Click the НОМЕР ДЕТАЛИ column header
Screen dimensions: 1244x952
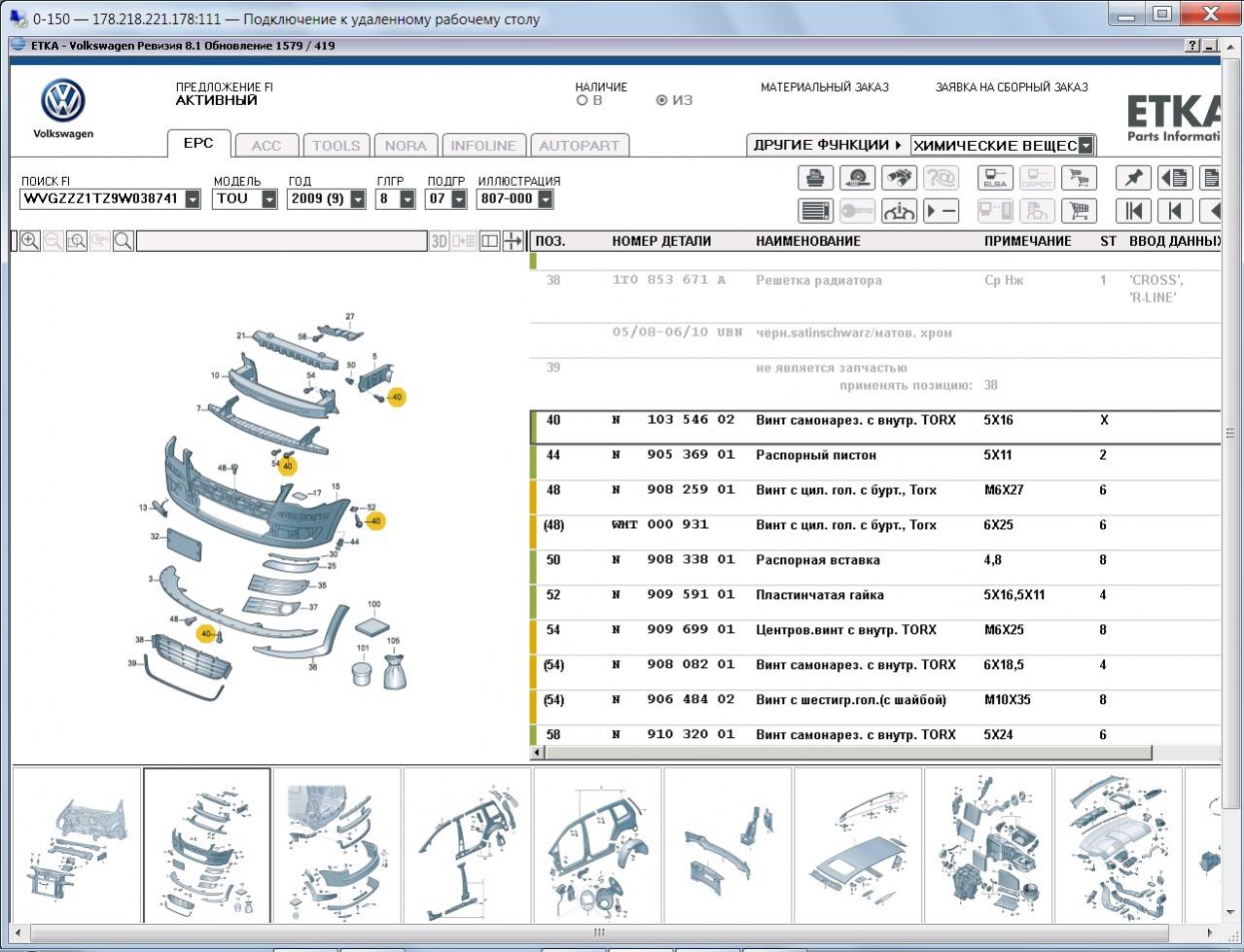tap(661, 241)
